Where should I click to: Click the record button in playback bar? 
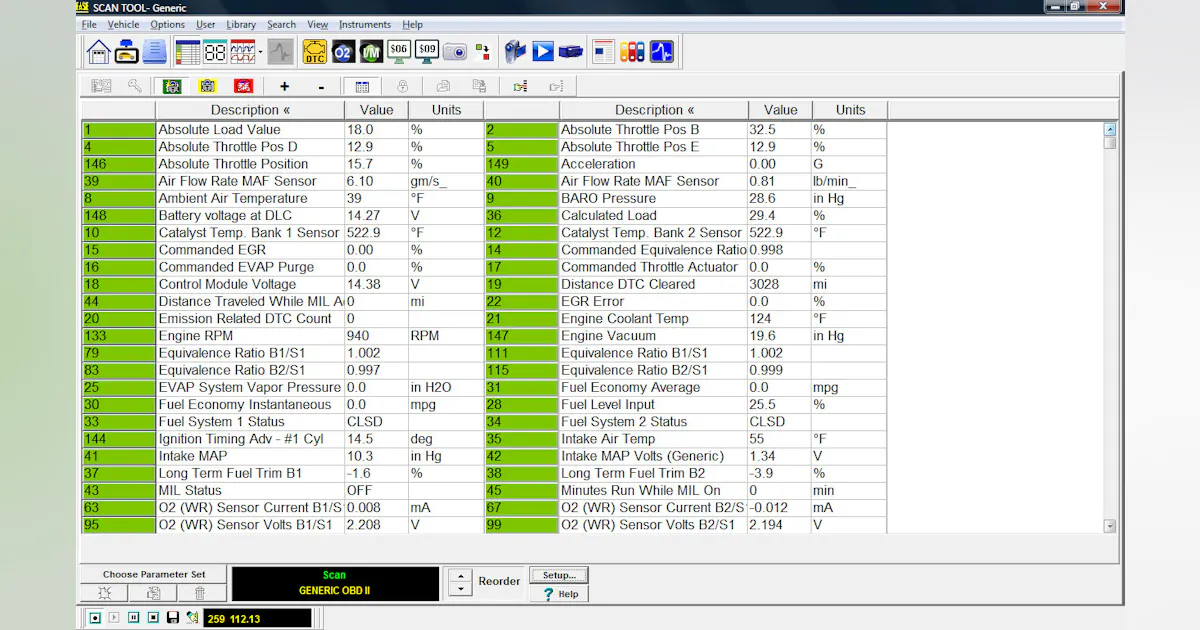(x=95, y=618)
